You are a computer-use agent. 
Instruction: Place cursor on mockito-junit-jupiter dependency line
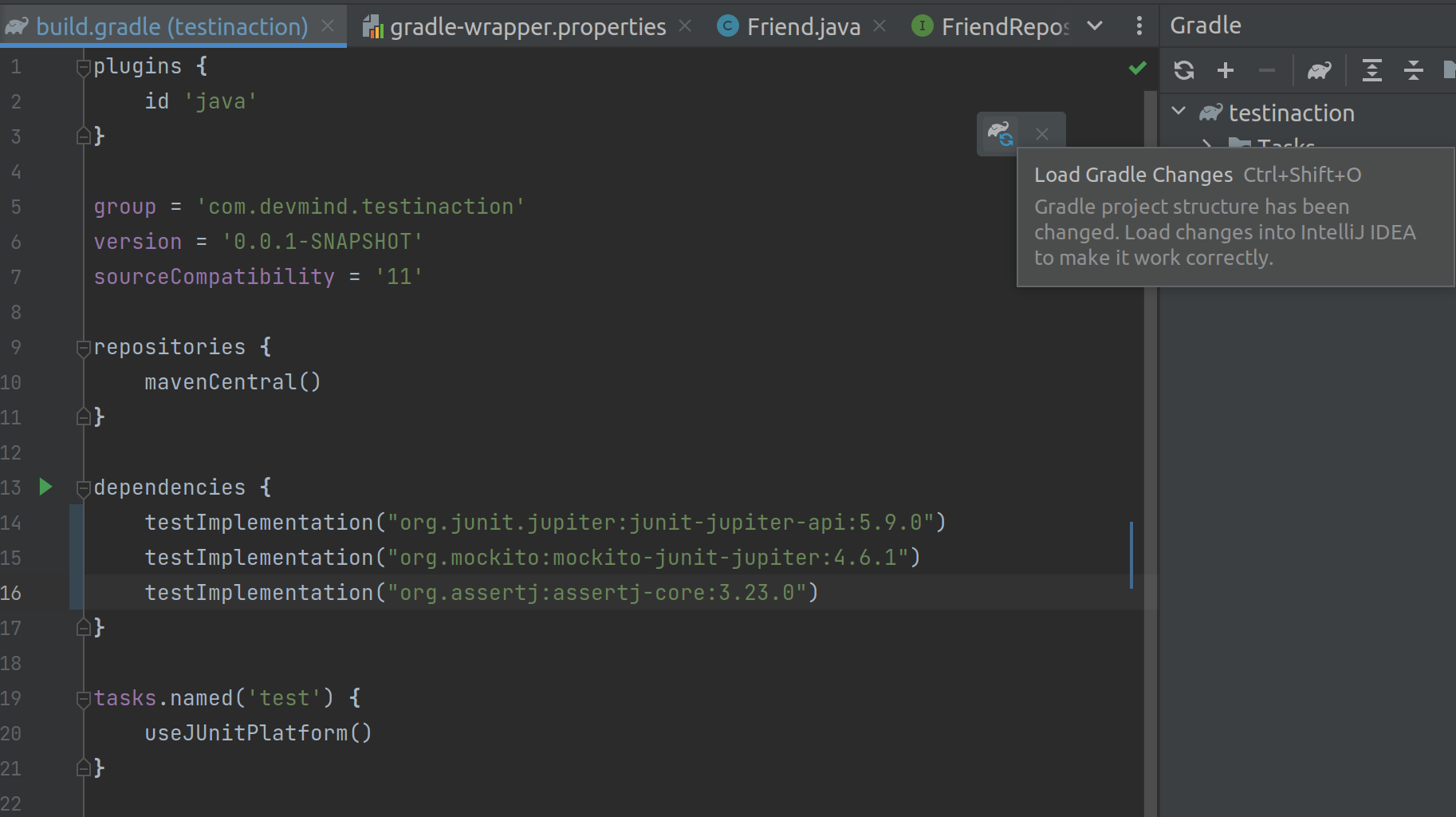(x=533, y=558)
